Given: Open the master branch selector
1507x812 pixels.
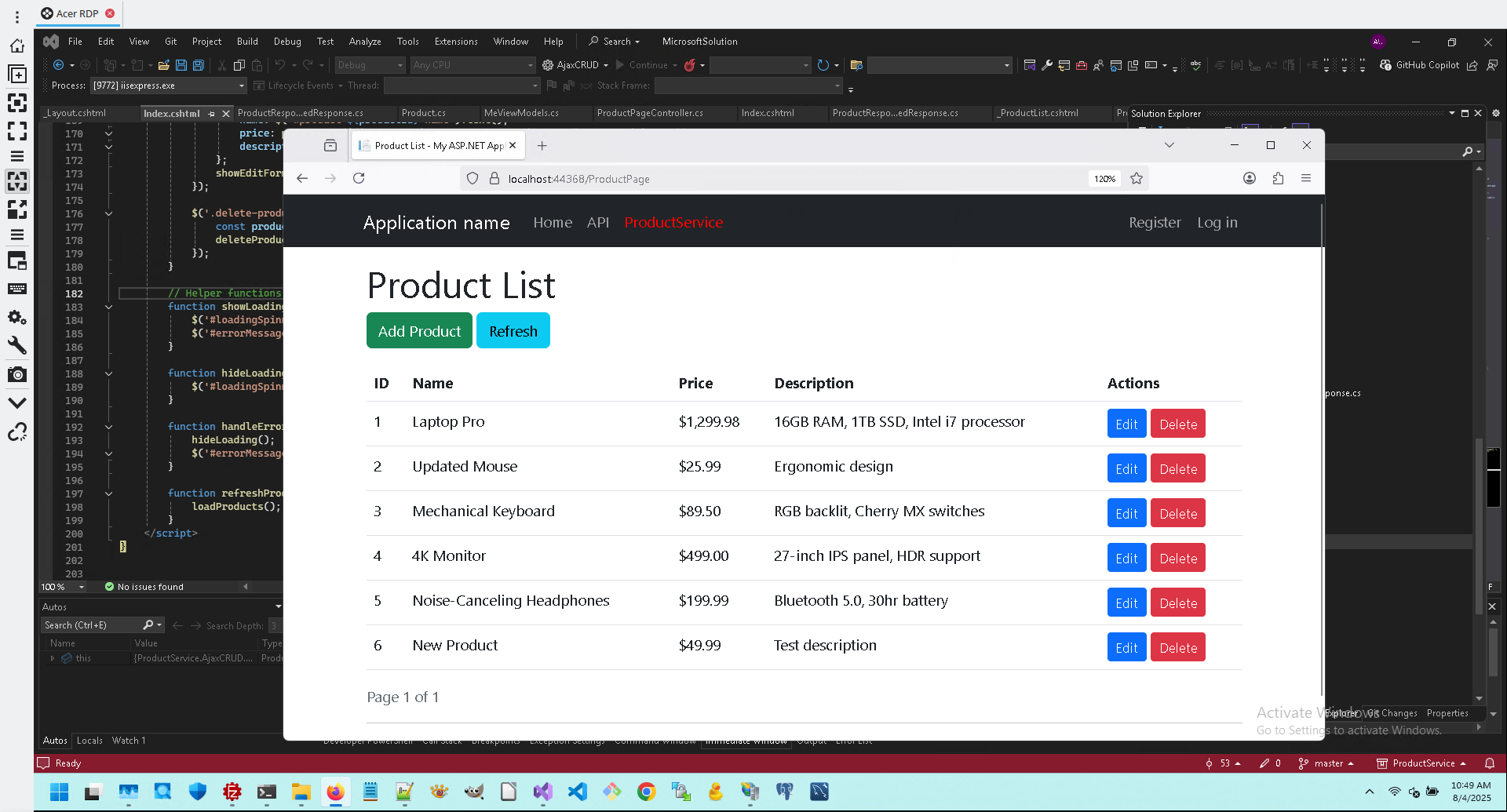Looking at the screenshot, I should 1326,763.
